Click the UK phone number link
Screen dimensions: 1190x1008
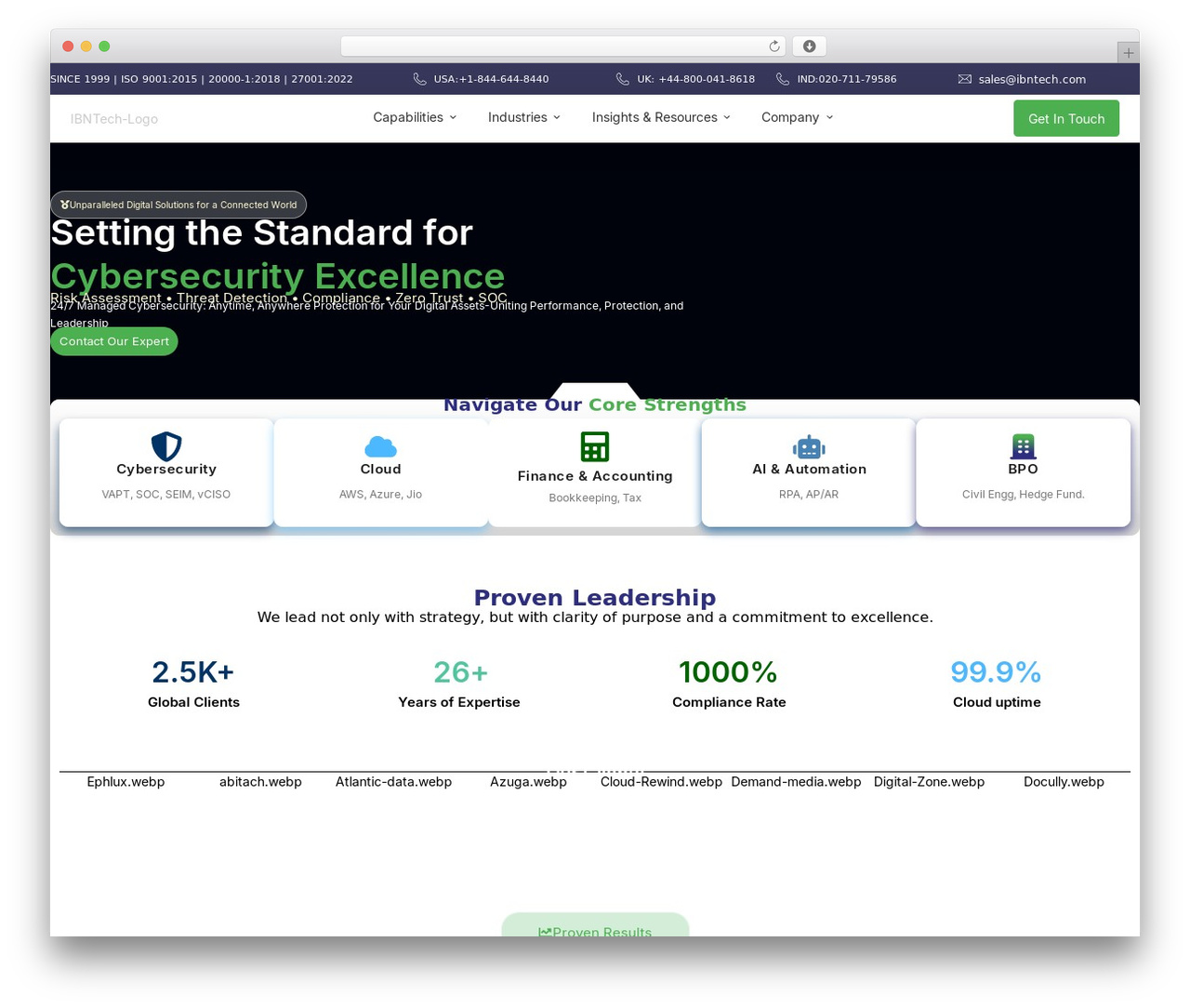[x=695, y=79]
